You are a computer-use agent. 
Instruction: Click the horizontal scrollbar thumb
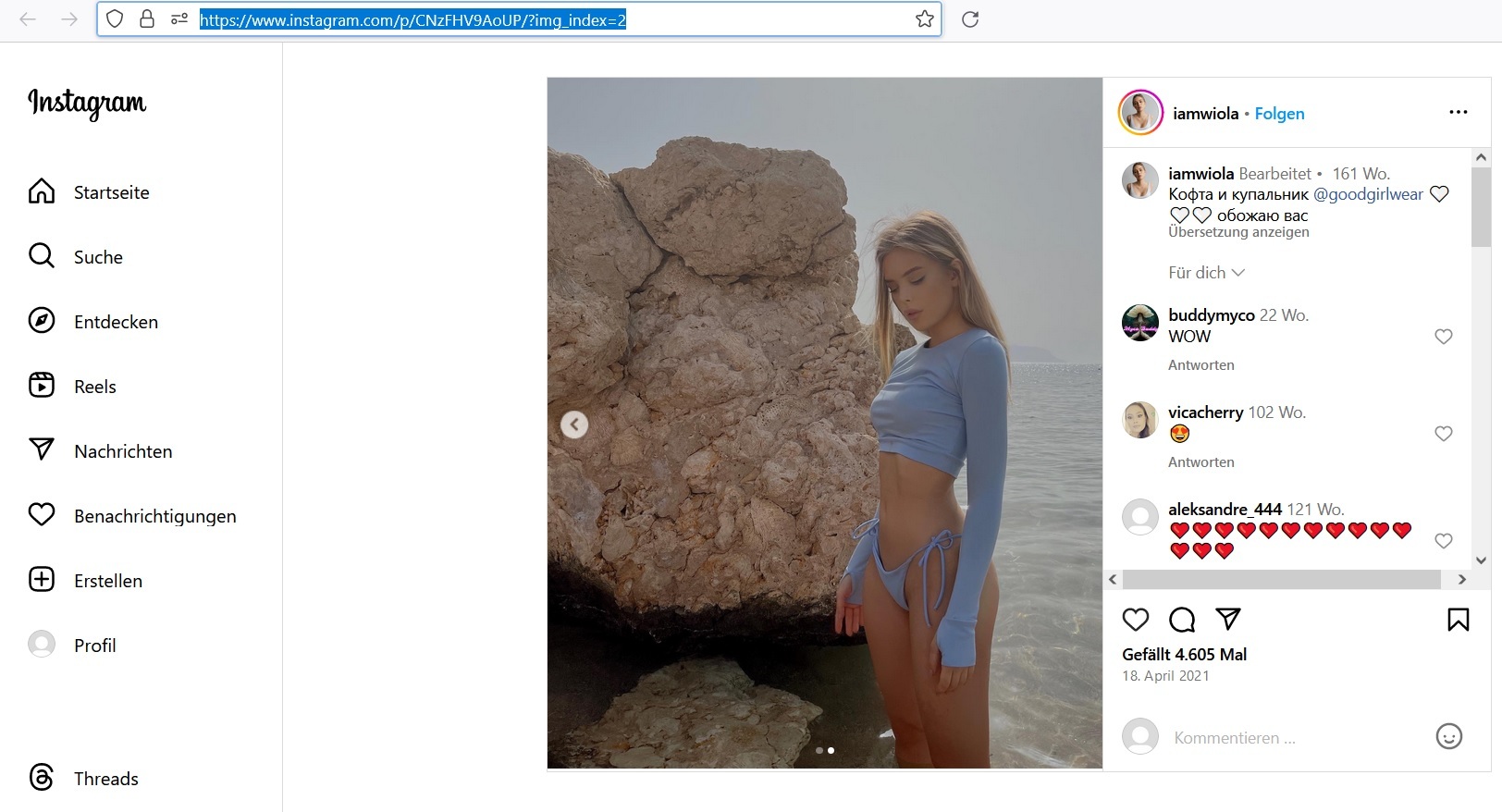(x=1281, y=579)
